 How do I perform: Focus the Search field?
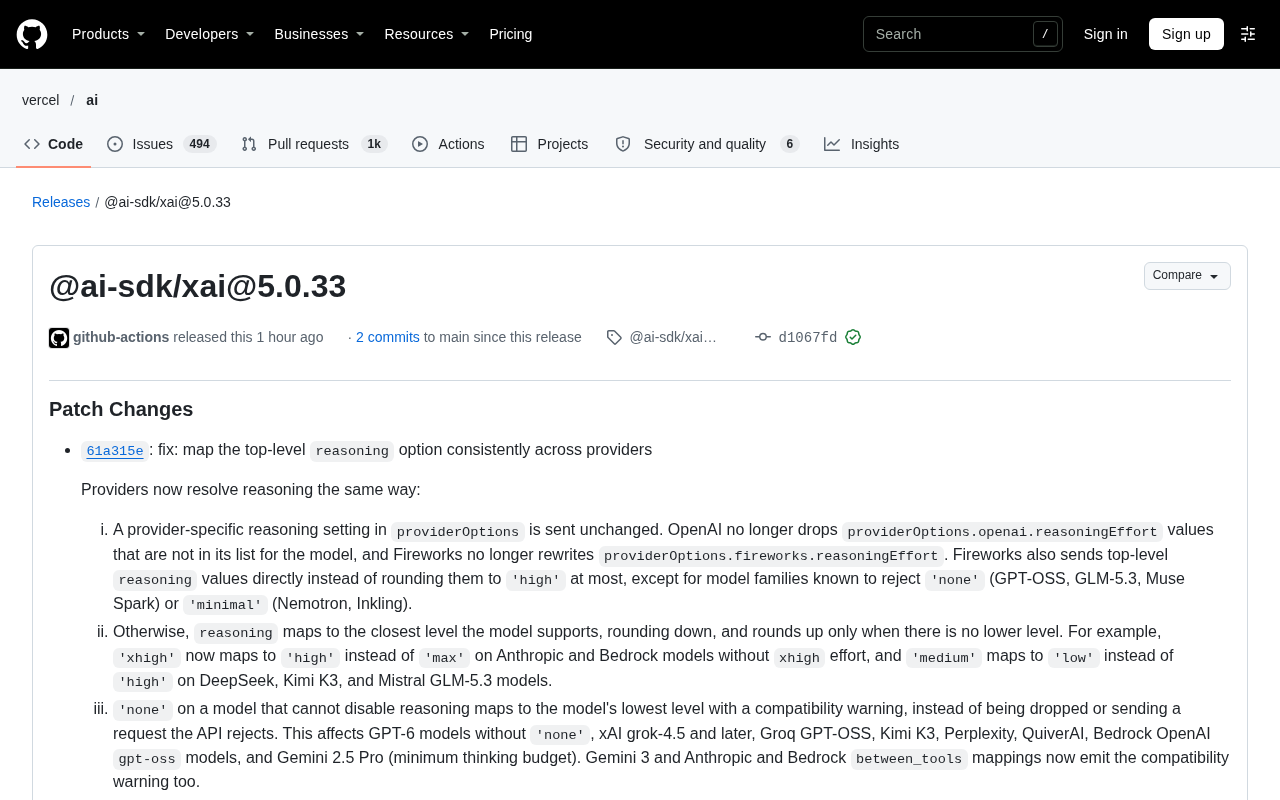pos(963,34)
